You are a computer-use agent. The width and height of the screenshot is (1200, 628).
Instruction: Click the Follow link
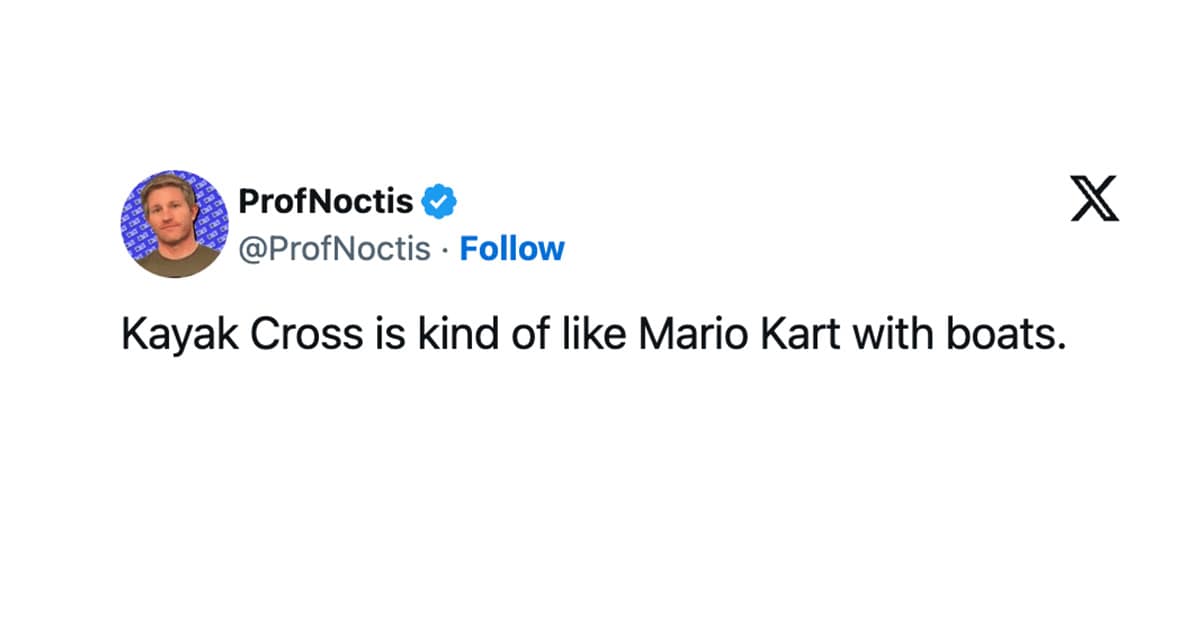tap(512, 248)
